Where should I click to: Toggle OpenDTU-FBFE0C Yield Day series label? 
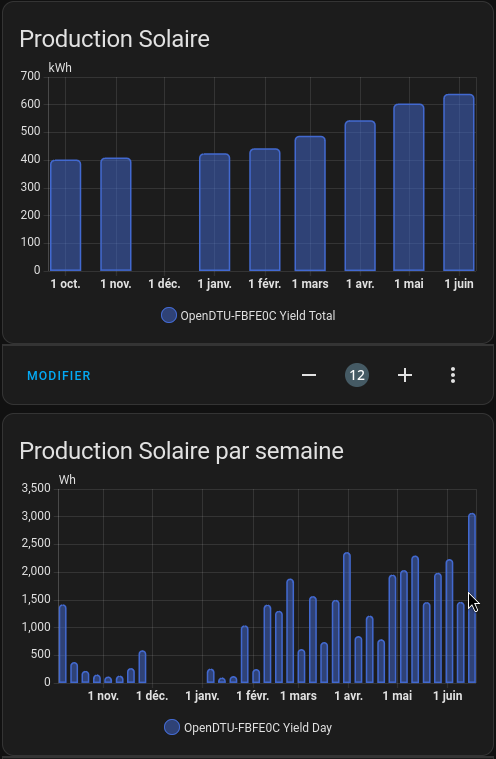coord(258,728)
